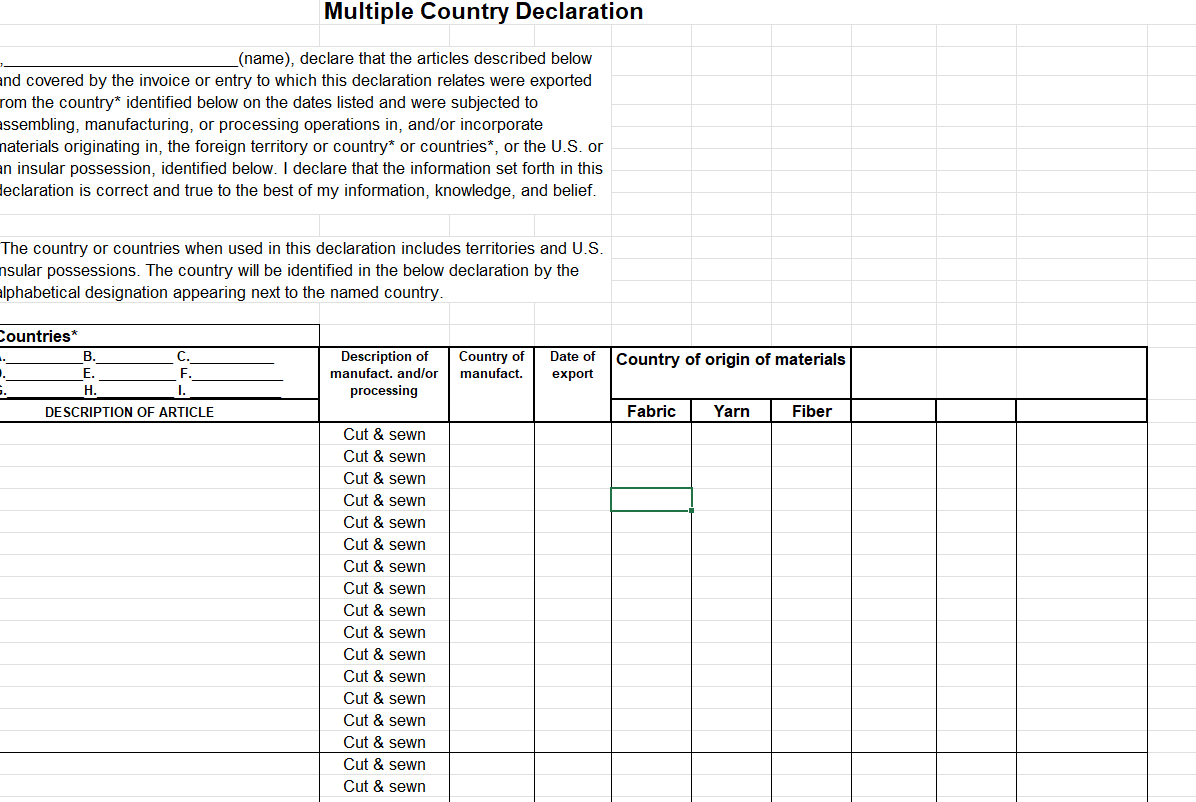Viewport: 1196px width, 802px height.
Task: Click the green-outlined active cell in Fabric column
Action: 651,500
